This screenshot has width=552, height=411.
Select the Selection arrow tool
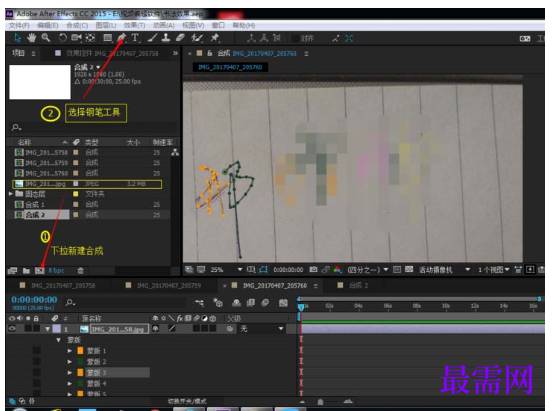point(17,38)
